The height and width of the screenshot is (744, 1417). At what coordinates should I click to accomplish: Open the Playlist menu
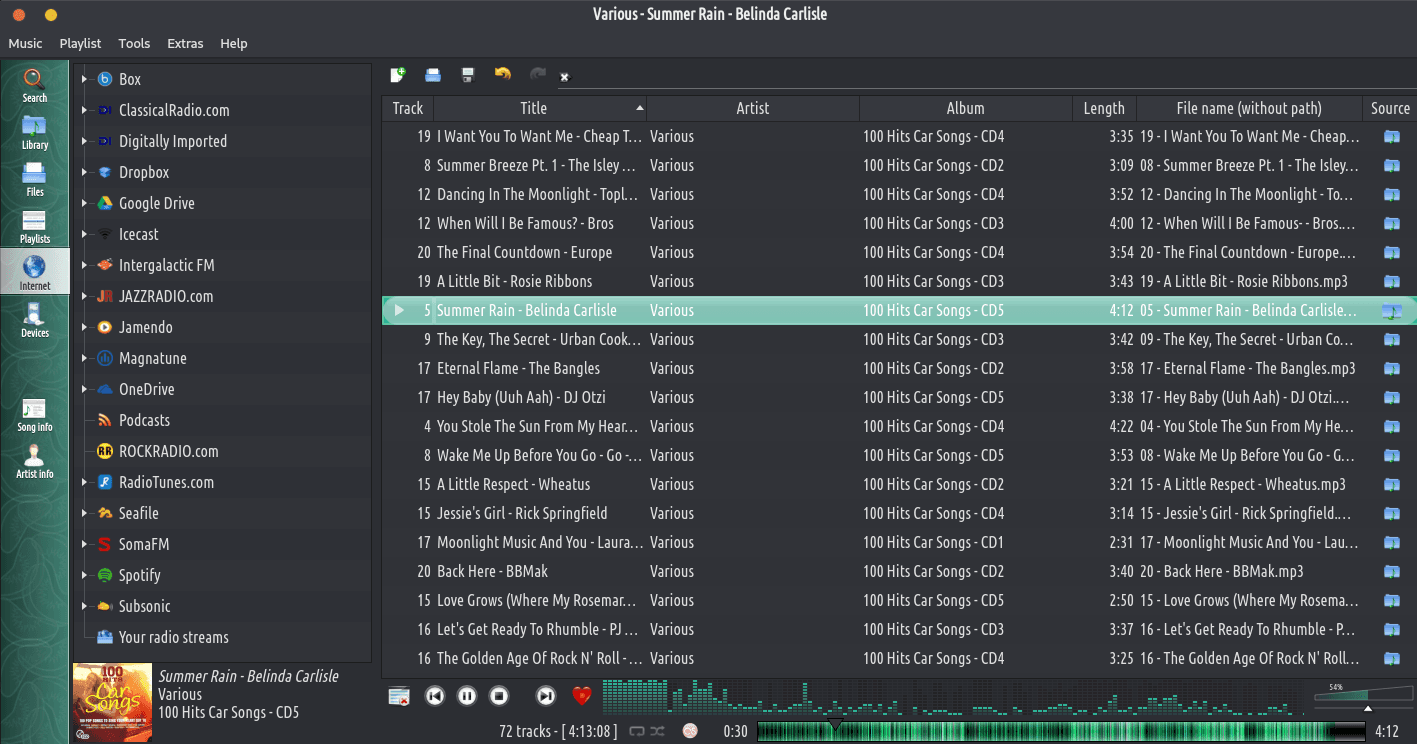click(80, 43)
